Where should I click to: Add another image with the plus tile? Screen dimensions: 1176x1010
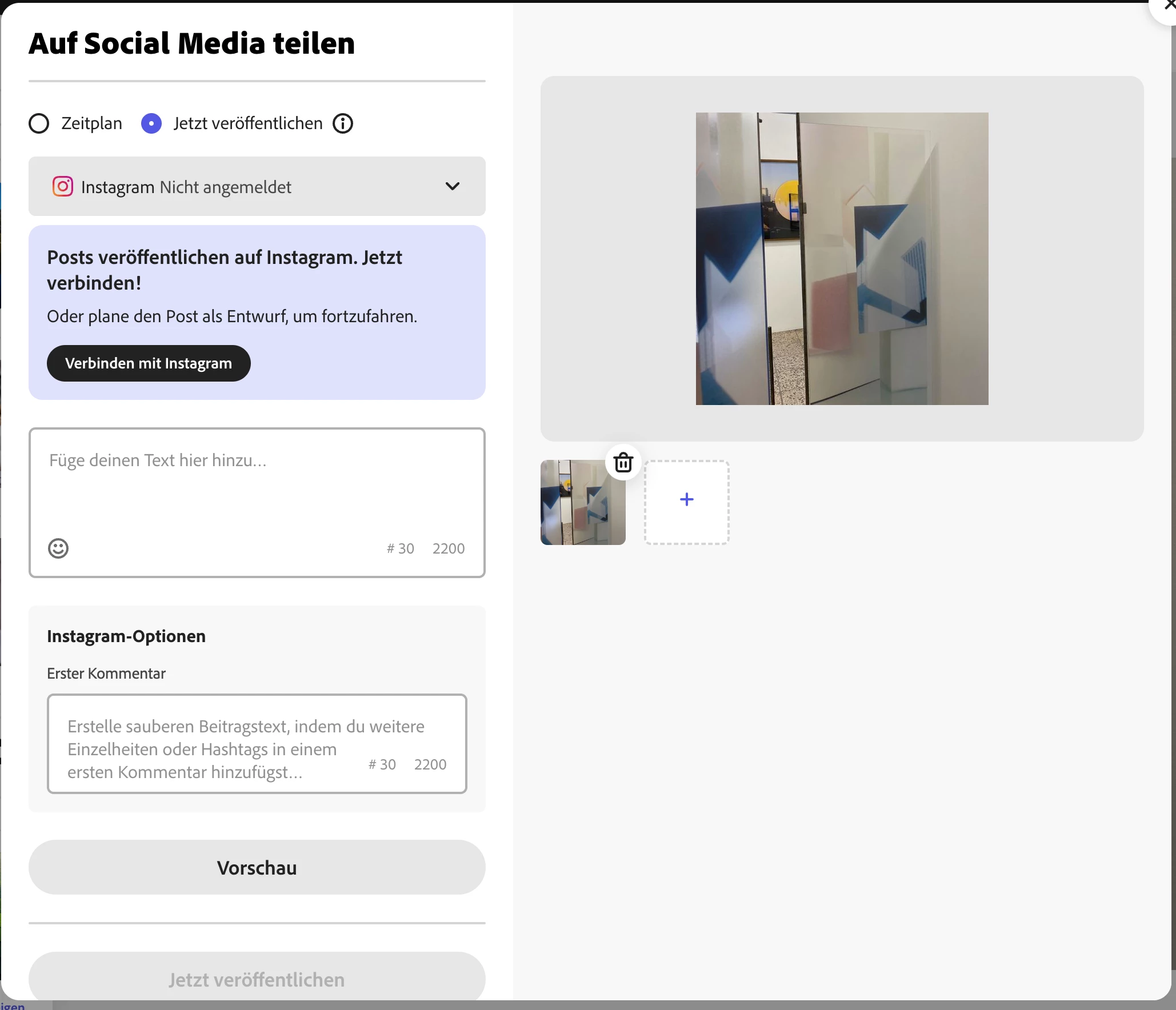pos(686,502)
